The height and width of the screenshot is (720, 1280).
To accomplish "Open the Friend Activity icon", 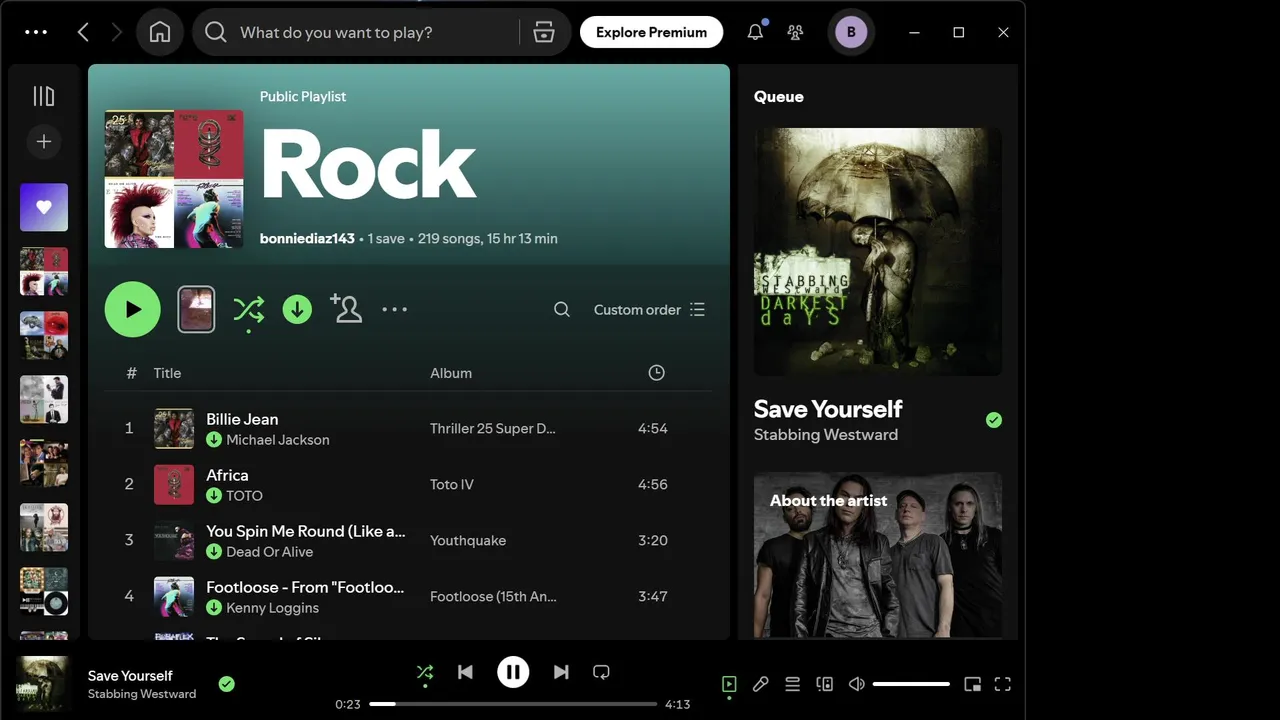I will coord(795,32).
